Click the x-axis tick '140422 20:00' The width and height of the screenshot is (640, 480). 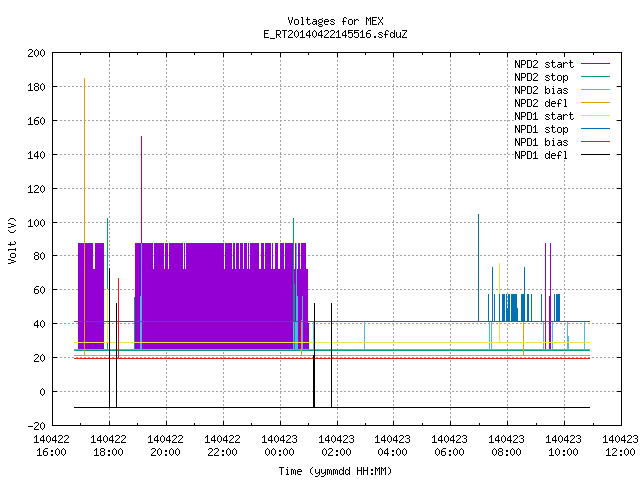[165, 446]
